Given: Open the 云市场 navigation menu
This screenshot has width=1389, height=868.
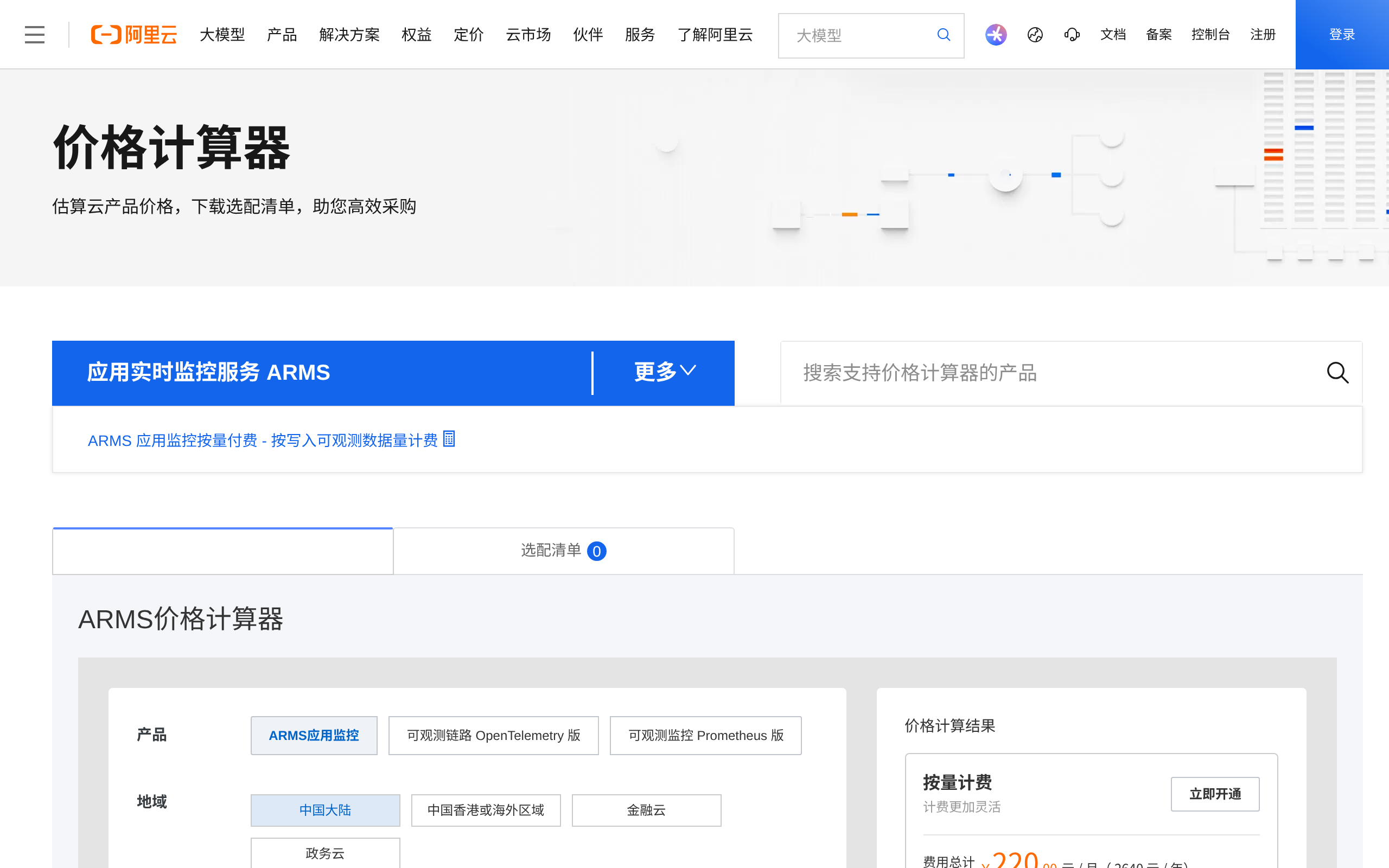Looking at the screenshot, I should [528, 34].
